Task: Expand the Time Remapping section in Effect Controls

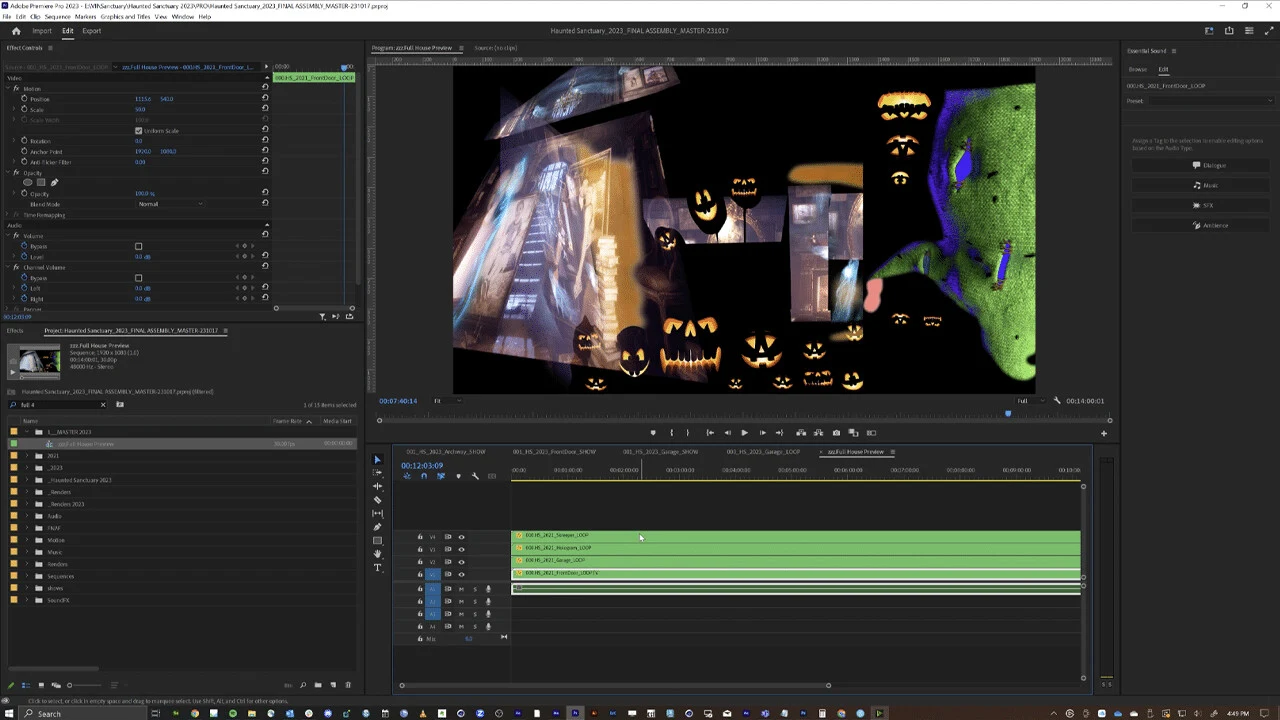Action: (10, 215)
